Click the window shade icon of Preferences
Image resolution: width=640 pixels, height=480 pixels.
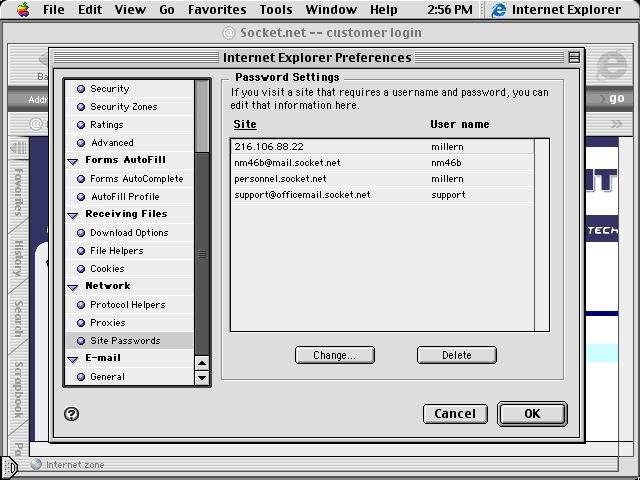coord(574,58)
